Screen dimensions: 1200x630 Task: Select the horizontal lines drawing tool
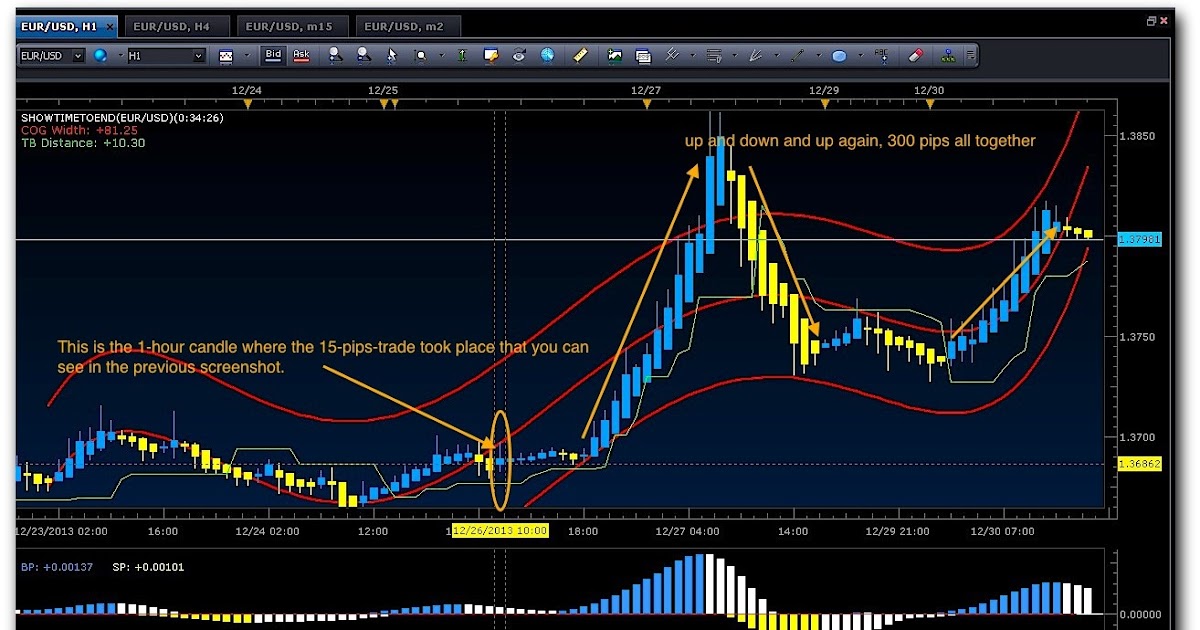pyautogui.click(x=714, y=56)
